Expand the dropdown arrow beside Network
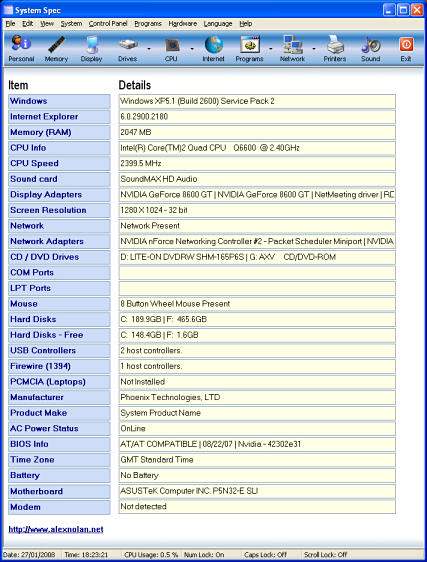Viewport: 427px width, 562px height. [x=313, y=49]
